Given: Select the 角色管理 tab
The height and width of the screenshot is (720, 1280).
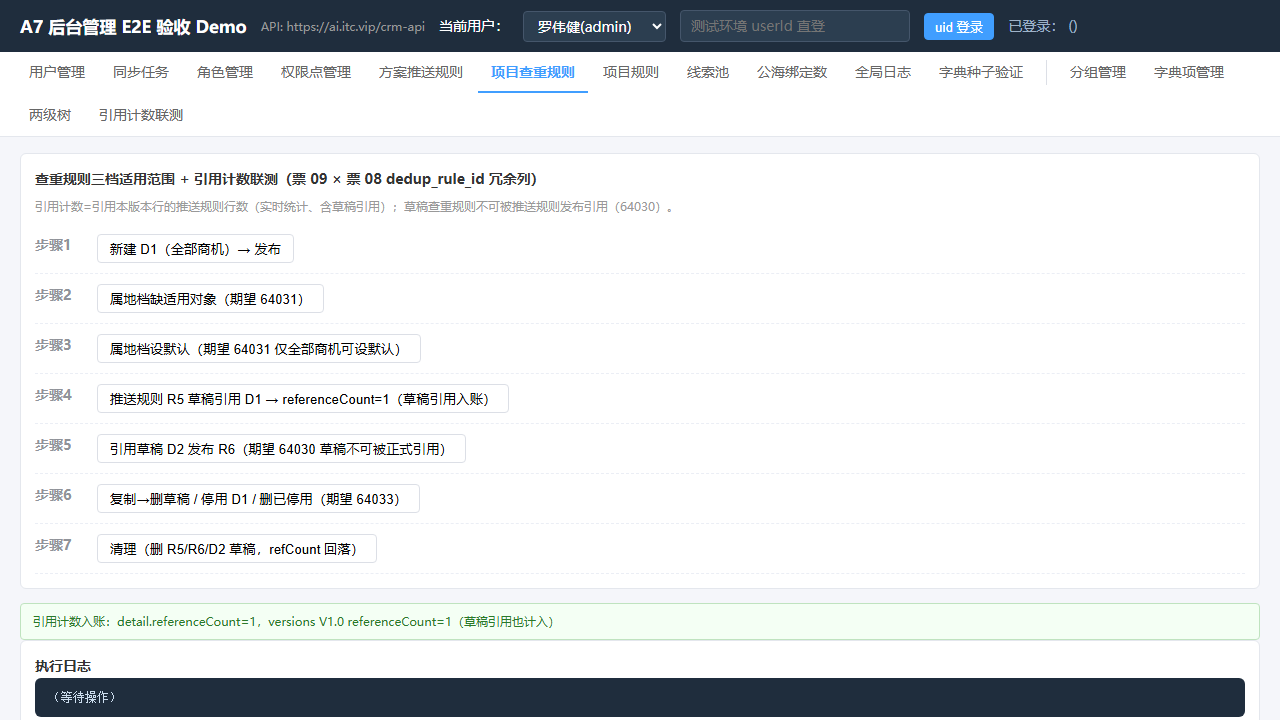Looking at the screenshot, I should tap(225, 72).
